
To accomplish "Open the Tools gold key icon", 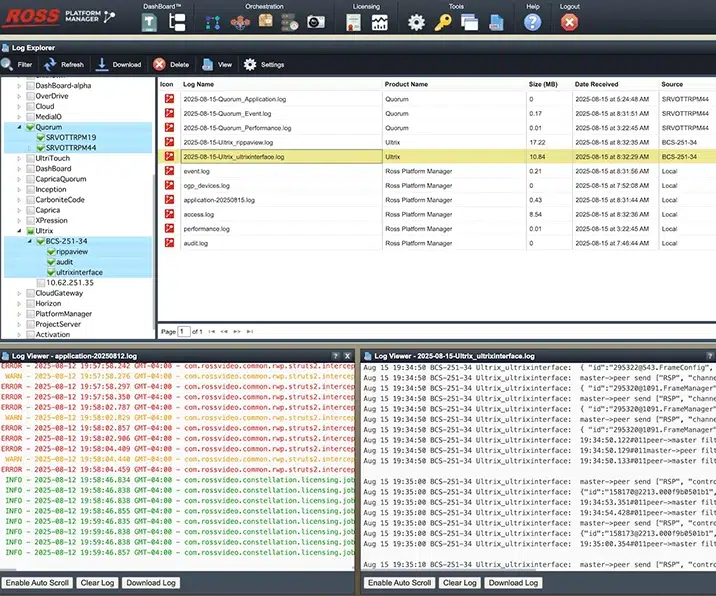I will [x=442, y=22].
